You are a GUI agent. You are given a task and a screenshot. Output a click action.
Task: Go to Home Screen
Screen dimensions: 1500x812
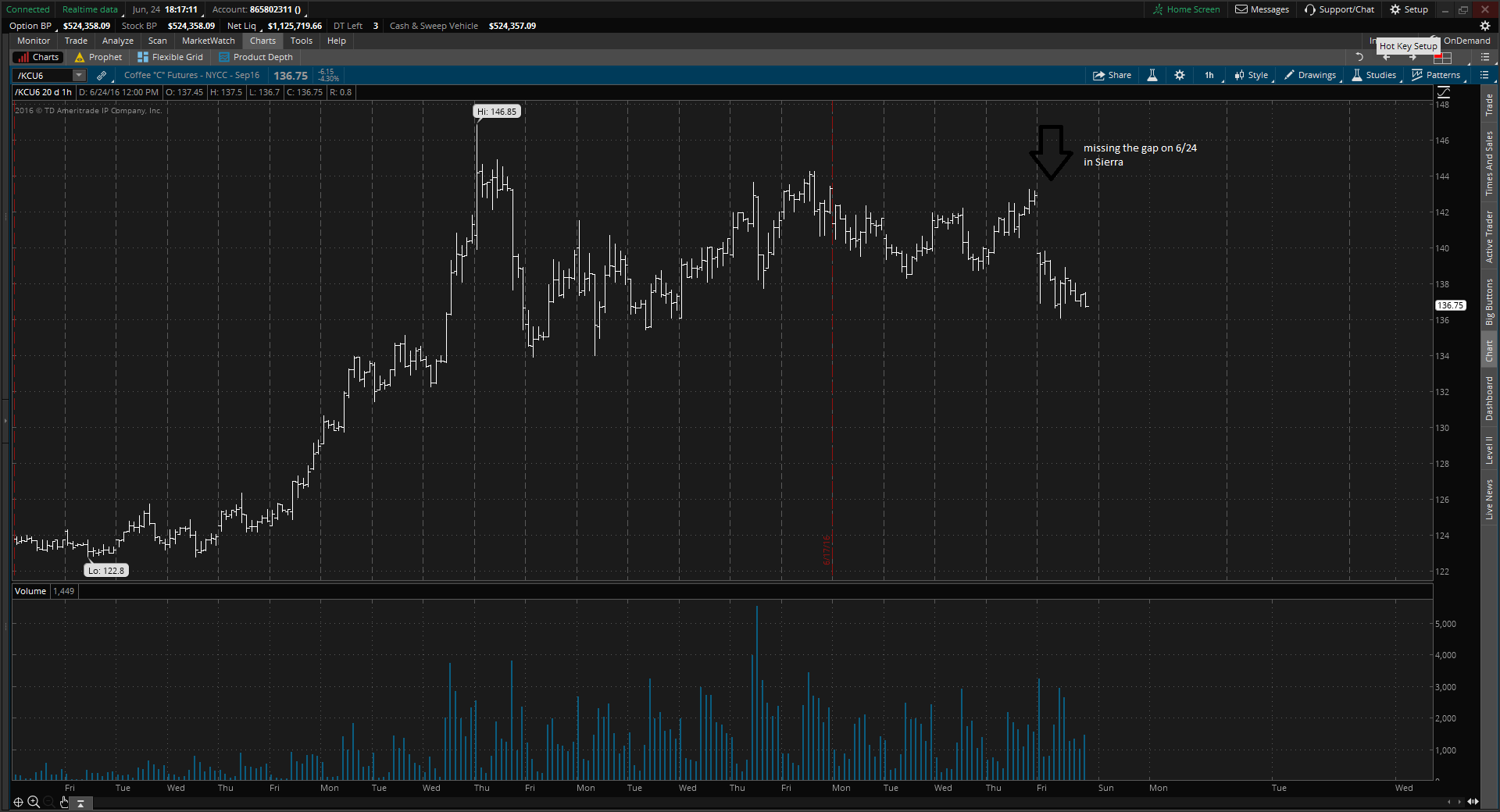point(1186,9)
